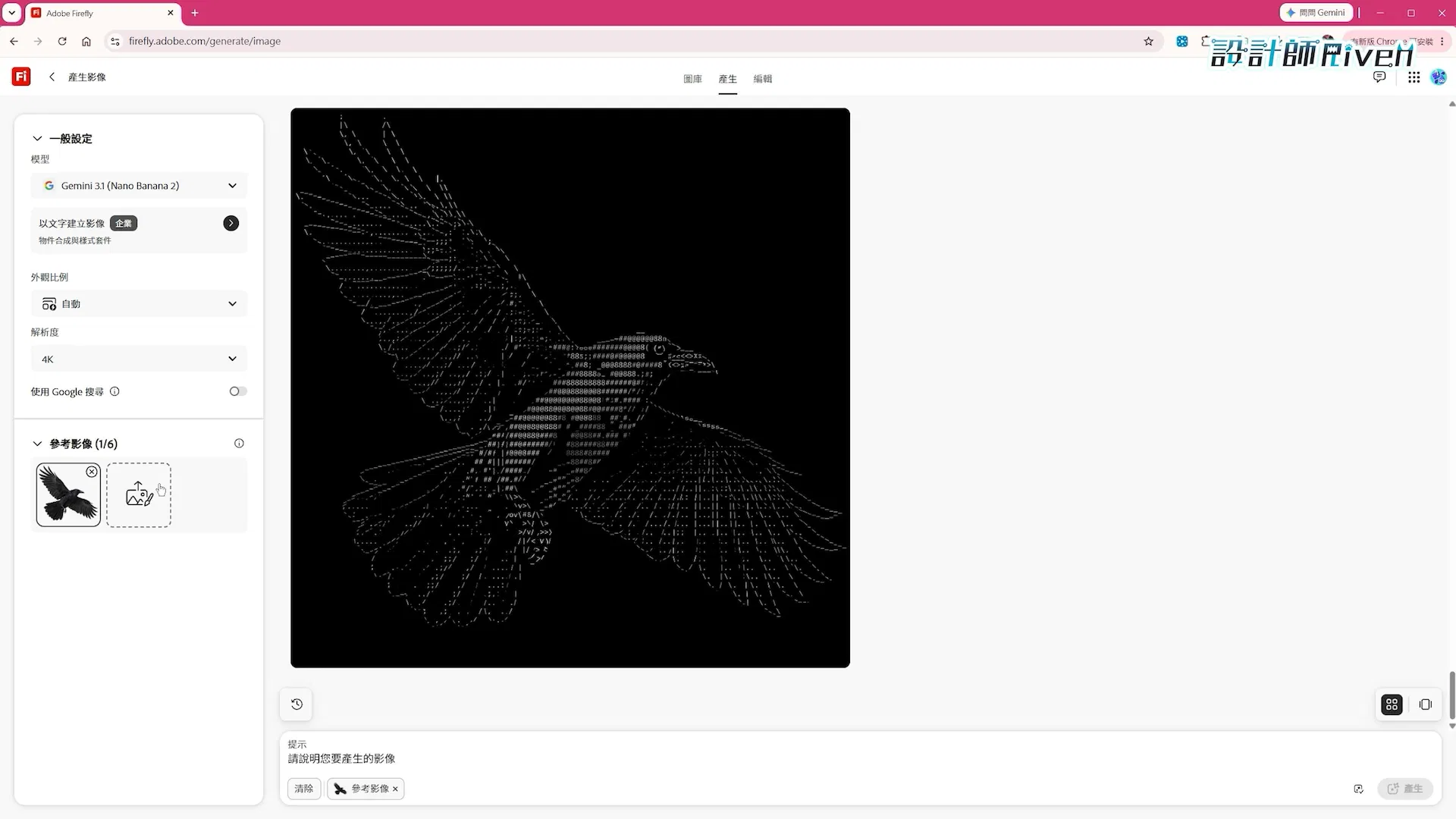Open the generation history icon

[x=297, y=704]
